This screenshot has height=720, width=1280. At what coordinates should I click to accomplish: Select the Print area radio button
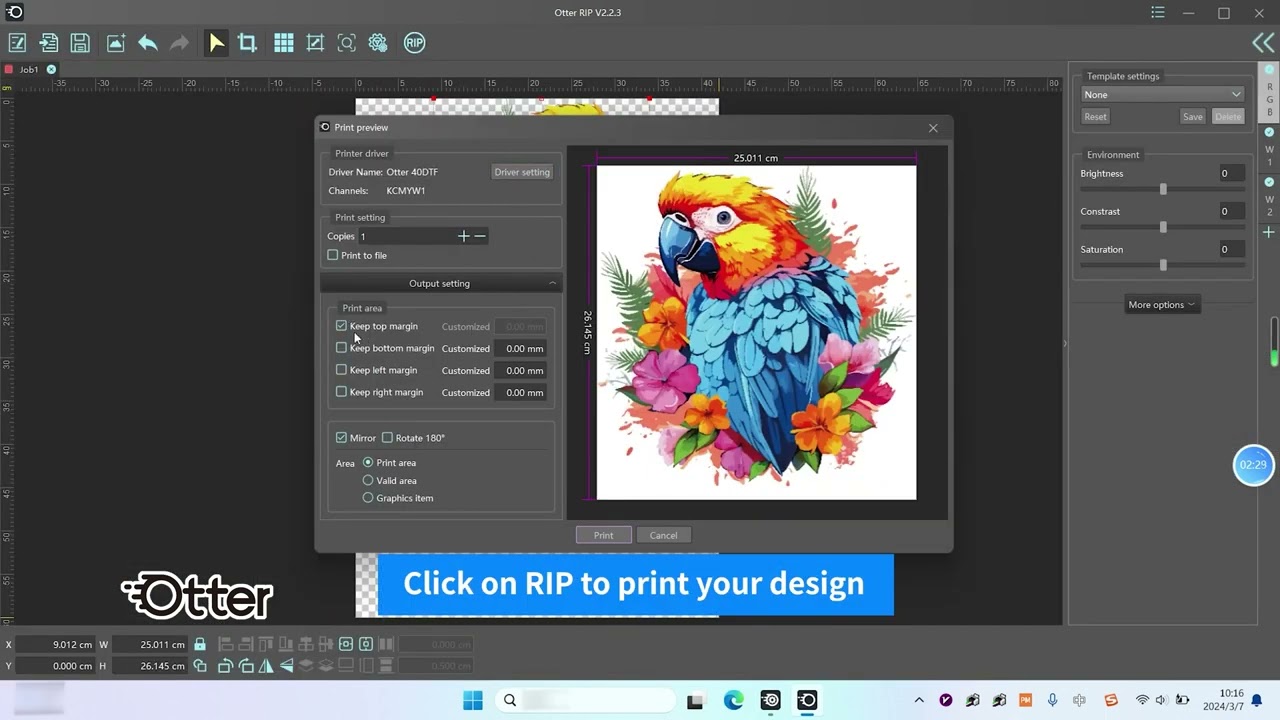[368, 463]
